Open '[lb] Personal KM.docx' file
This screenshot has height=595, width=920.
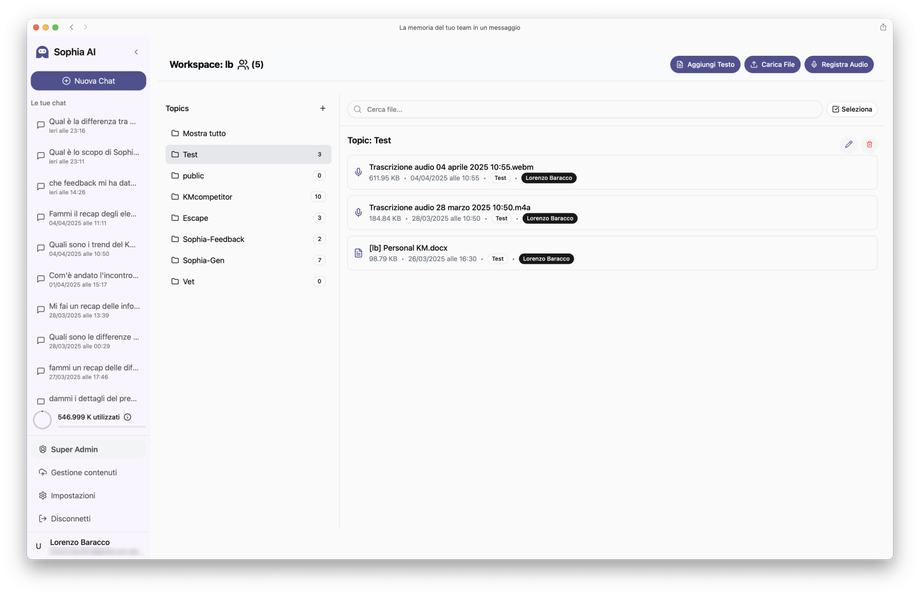pos(612,253)
